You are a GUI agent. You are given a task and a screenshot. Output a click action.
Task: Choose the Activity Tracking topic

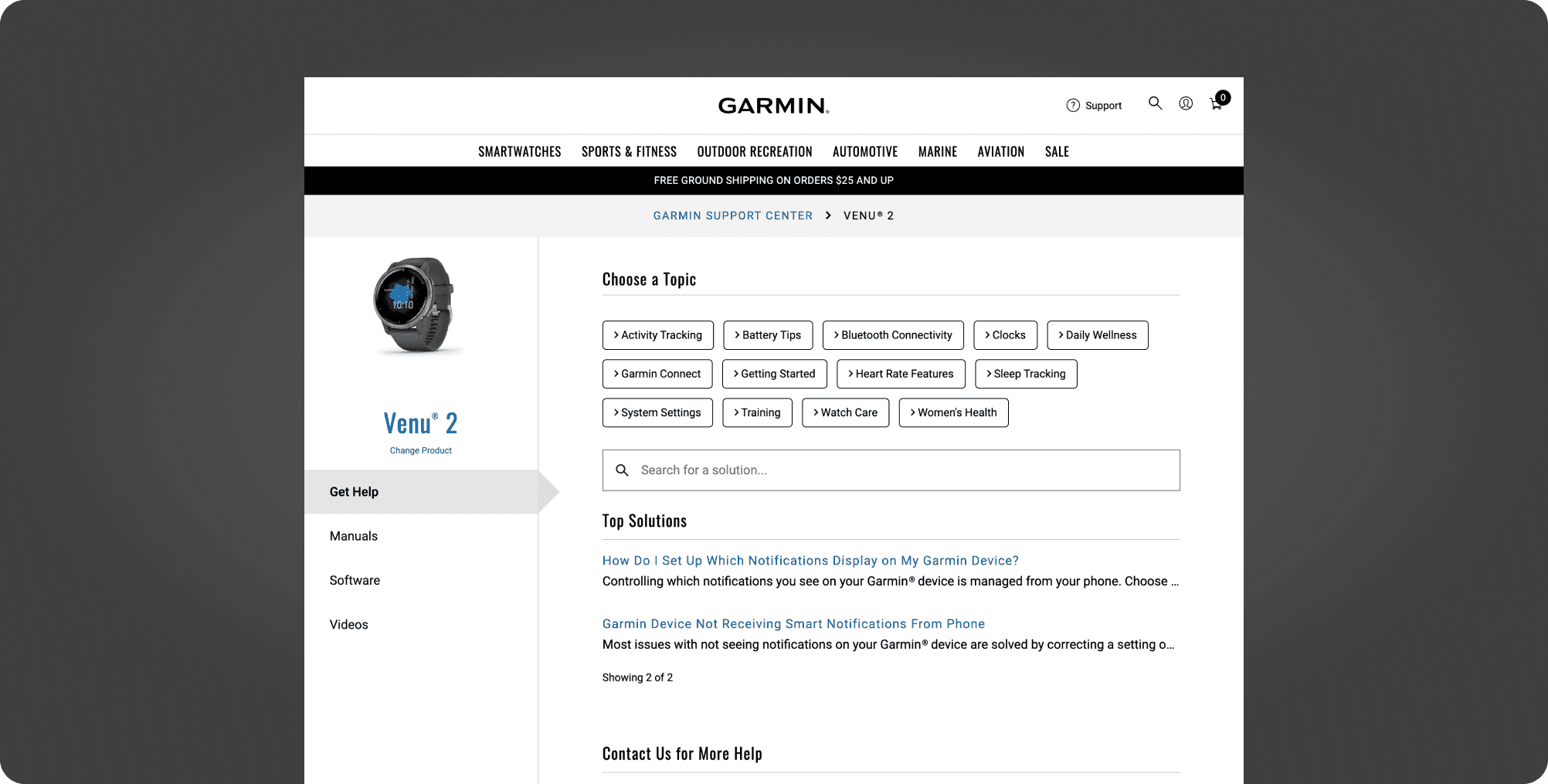(x=658, y=335)
